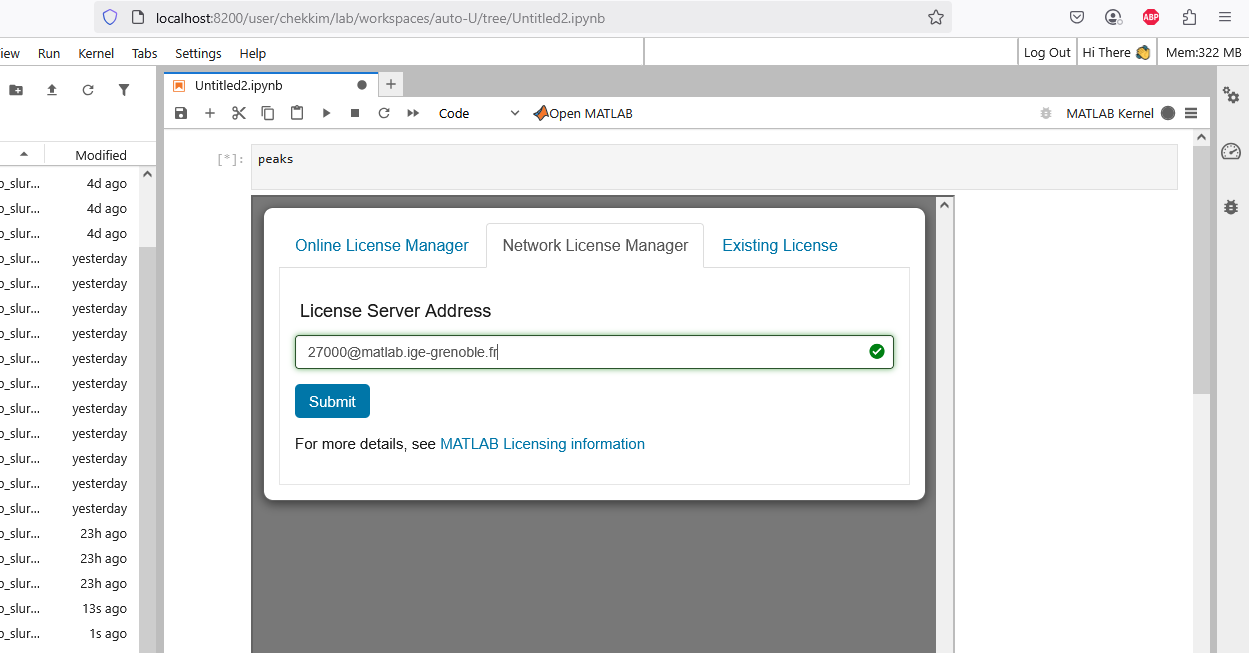Restart kernel and run all cells
The width and height of the screenshot is (1249, 653).
(x=413, y=113)
